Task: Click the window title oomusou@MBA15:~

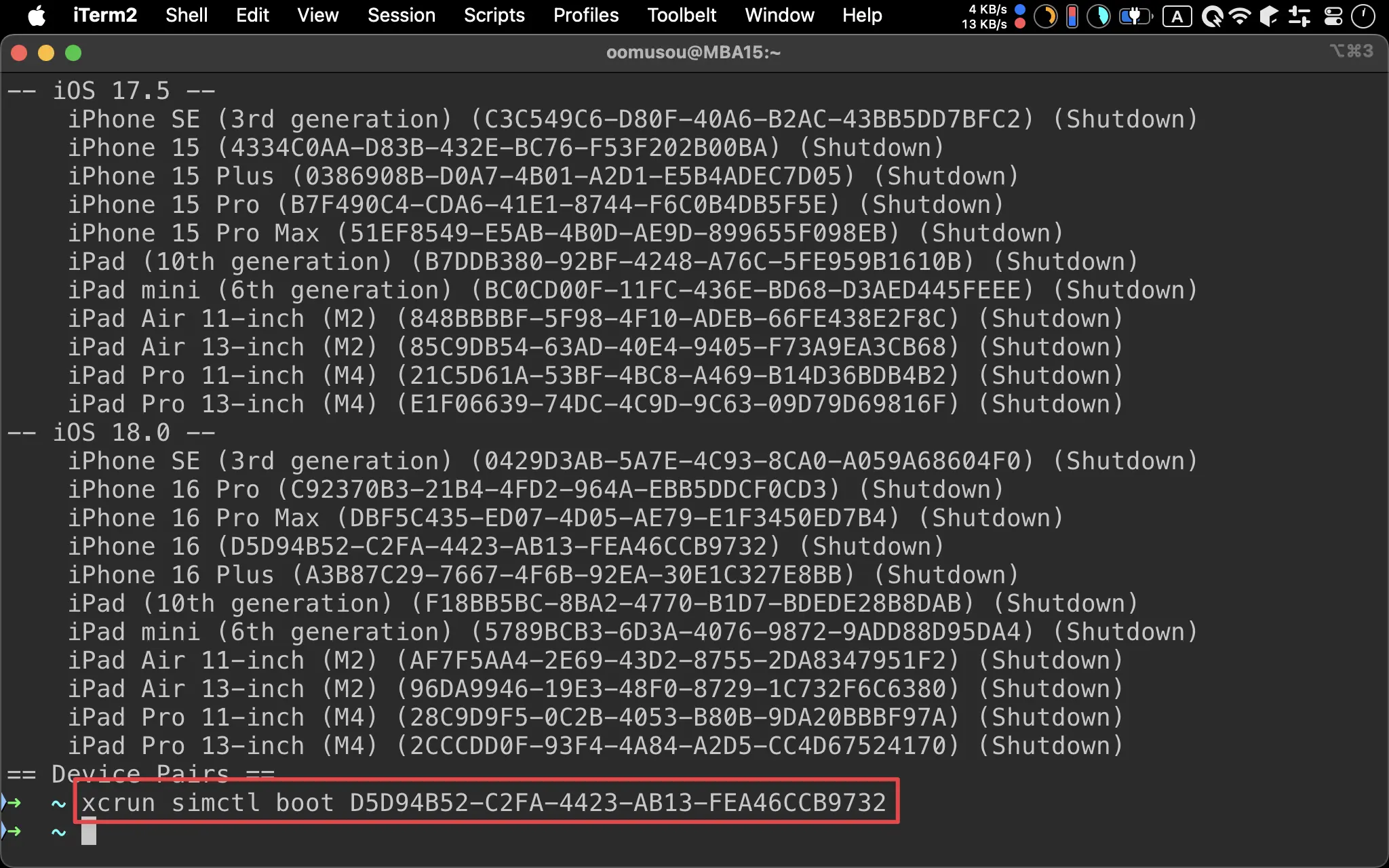Action: pyautogui.click(x=693, y=52)
